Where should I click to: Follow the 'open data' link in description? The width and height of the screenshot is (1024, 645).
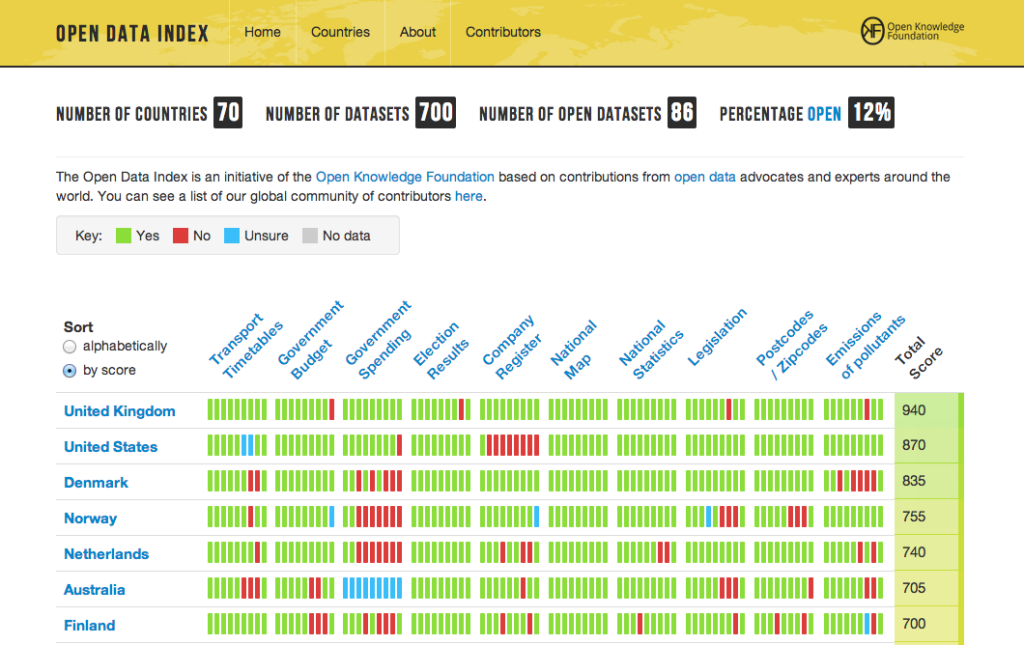(x=705, y=177)
